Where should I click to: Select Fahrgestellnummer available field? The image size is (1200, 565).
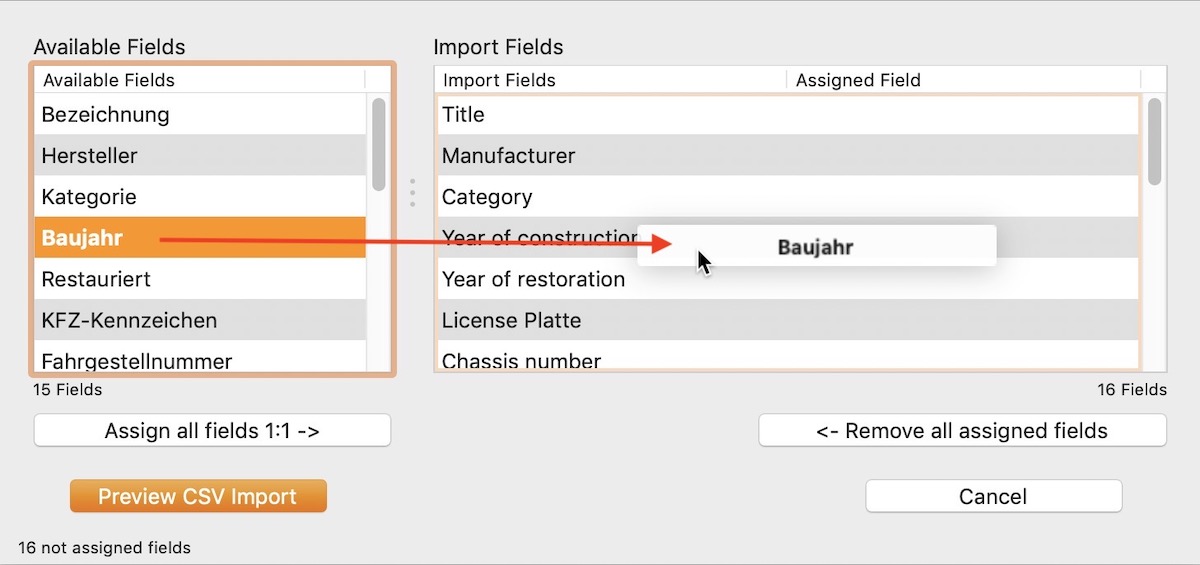pos(200,357)
